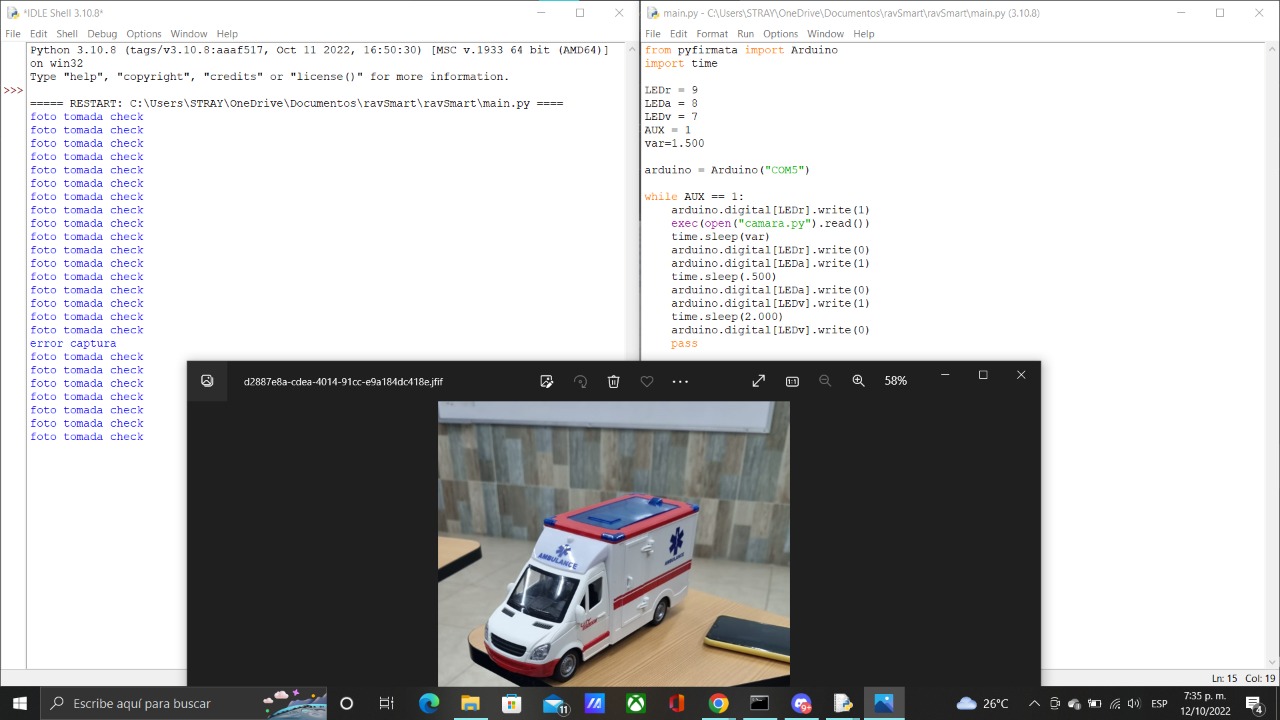Enter fullscreen view in Photos viewer

[x=758, y=381]
